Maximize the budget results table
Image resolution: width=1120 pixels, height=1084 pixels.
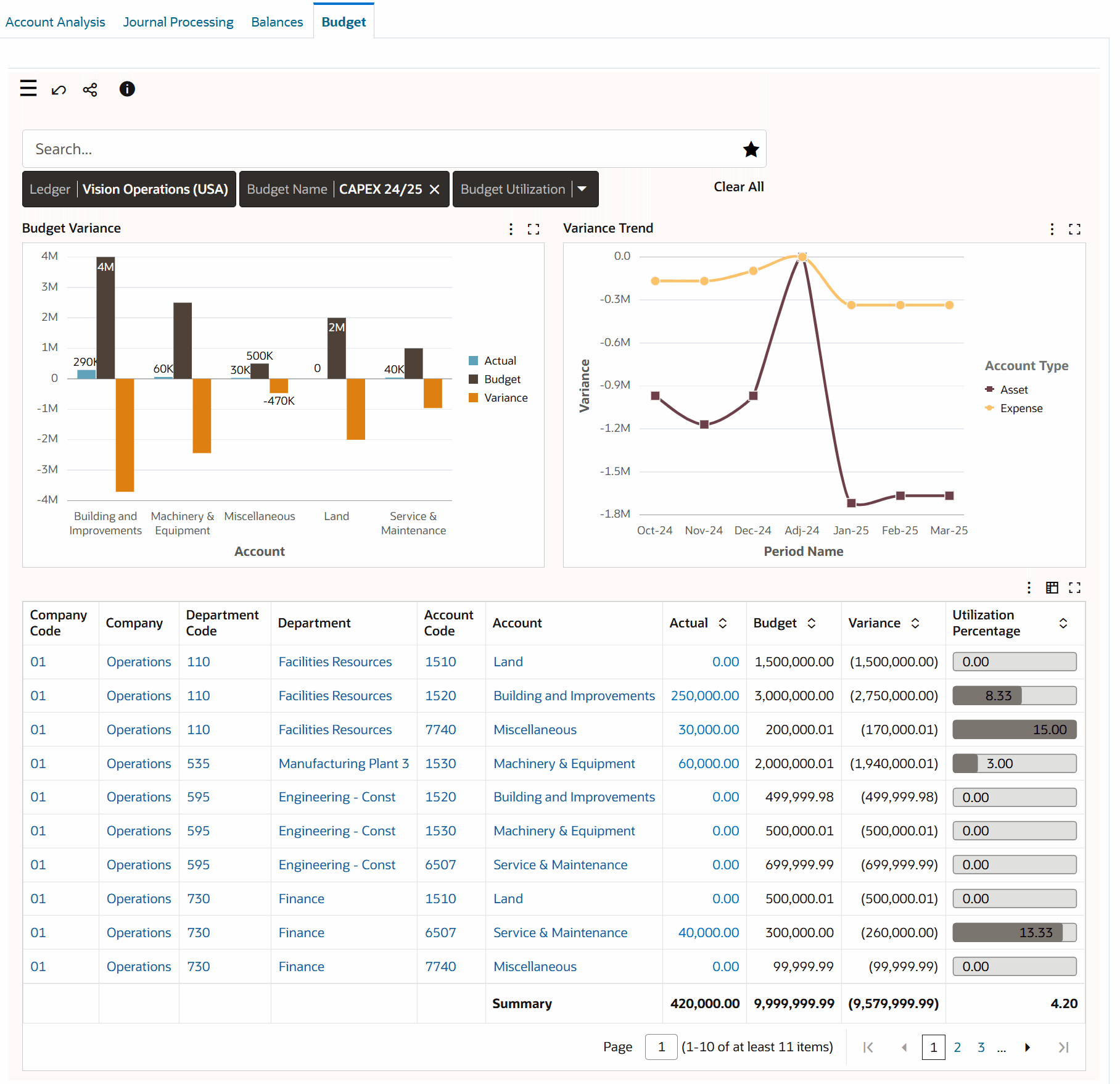[1075, 588]
